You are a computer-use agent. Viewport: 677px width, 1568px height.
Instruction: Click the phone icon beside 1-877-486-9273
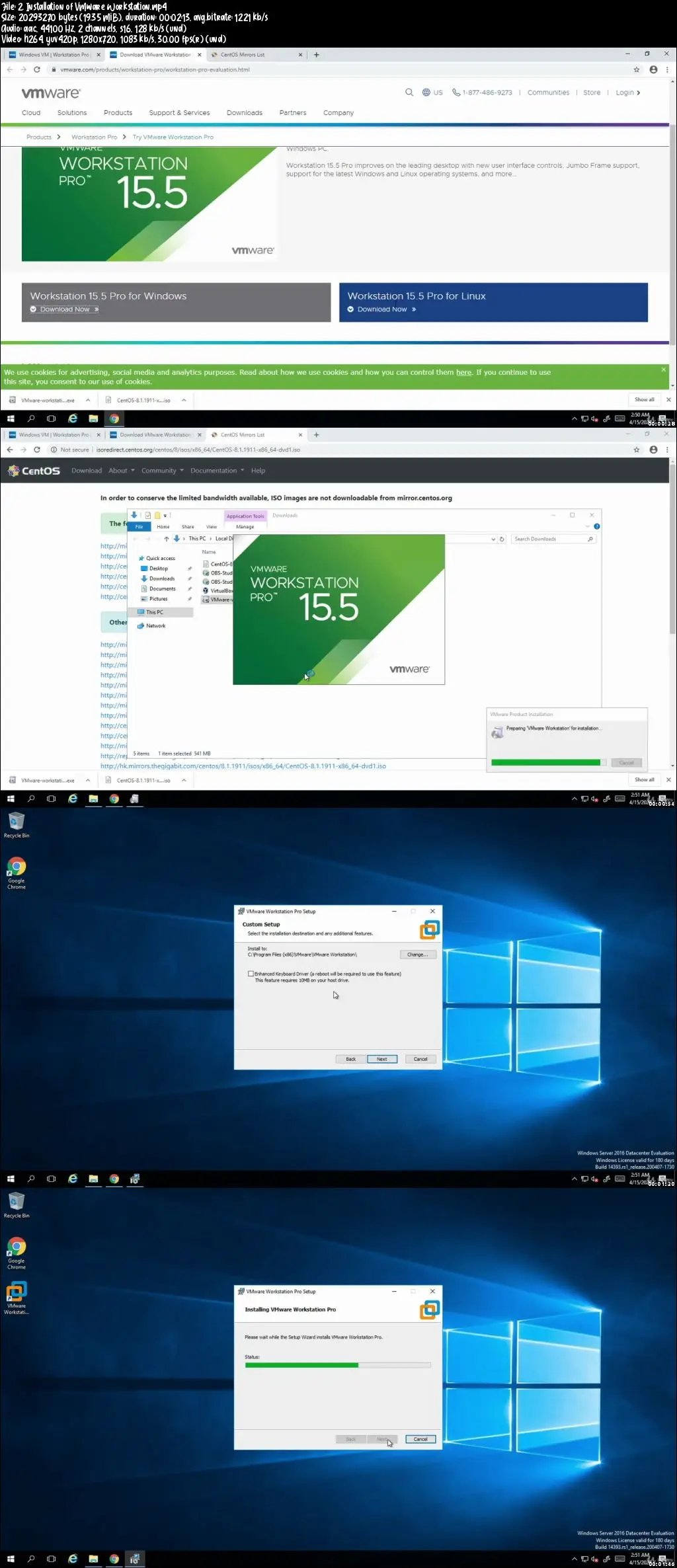coord(456,93)
